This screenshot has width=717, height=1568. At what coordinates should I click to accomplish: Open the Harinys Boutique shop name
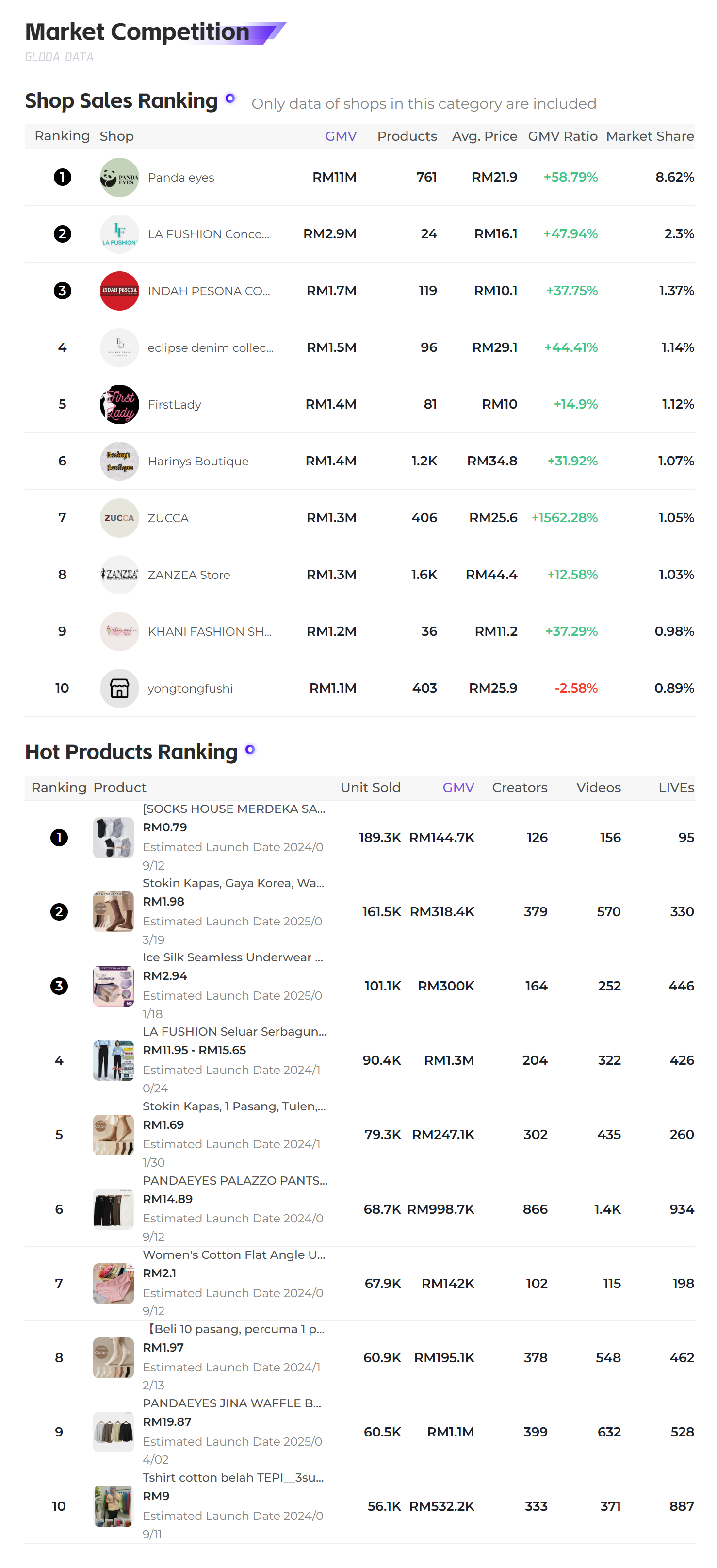click(x=198, y=462)
